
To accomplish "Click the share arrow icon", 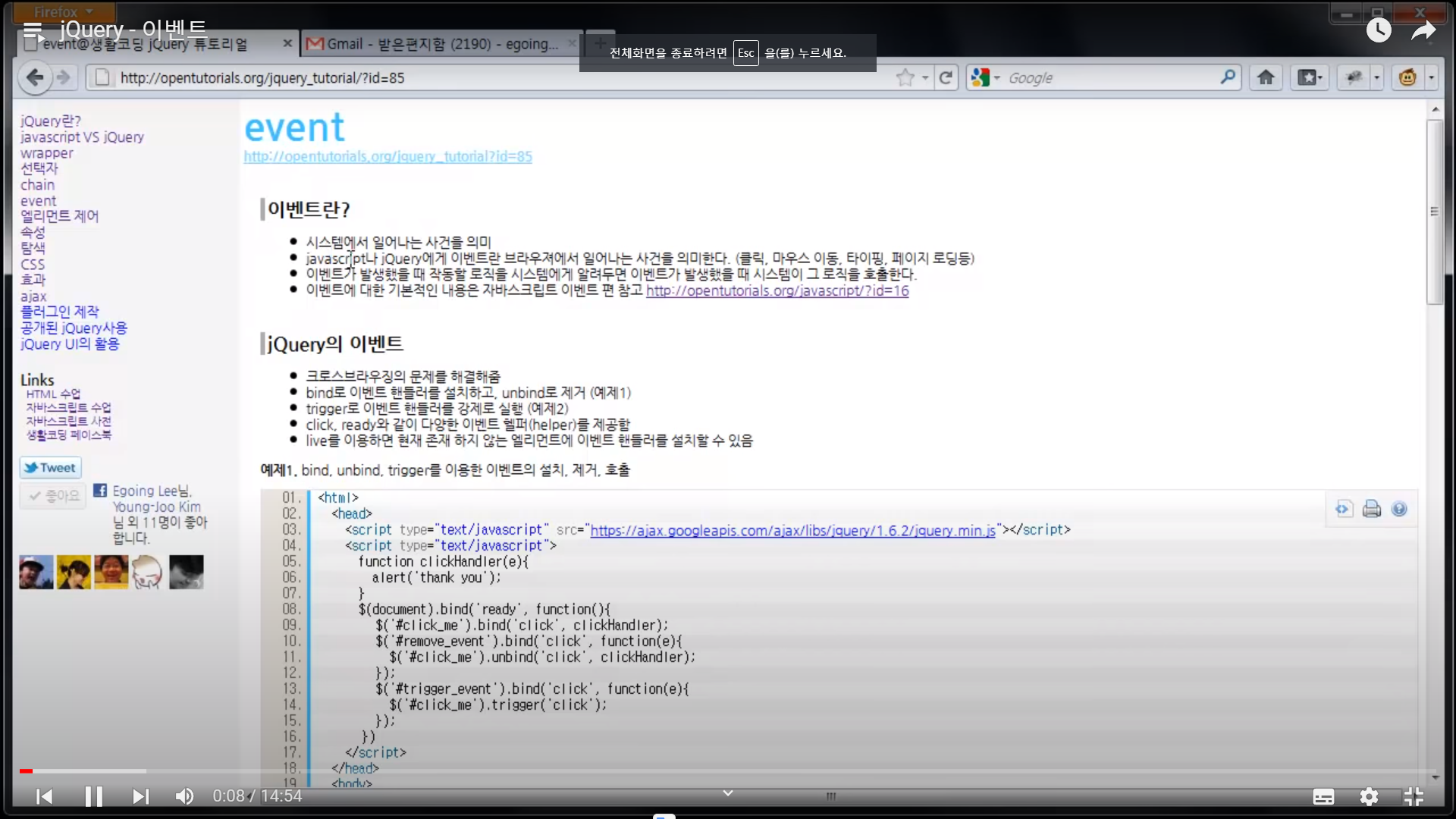I will (1423, 30).
